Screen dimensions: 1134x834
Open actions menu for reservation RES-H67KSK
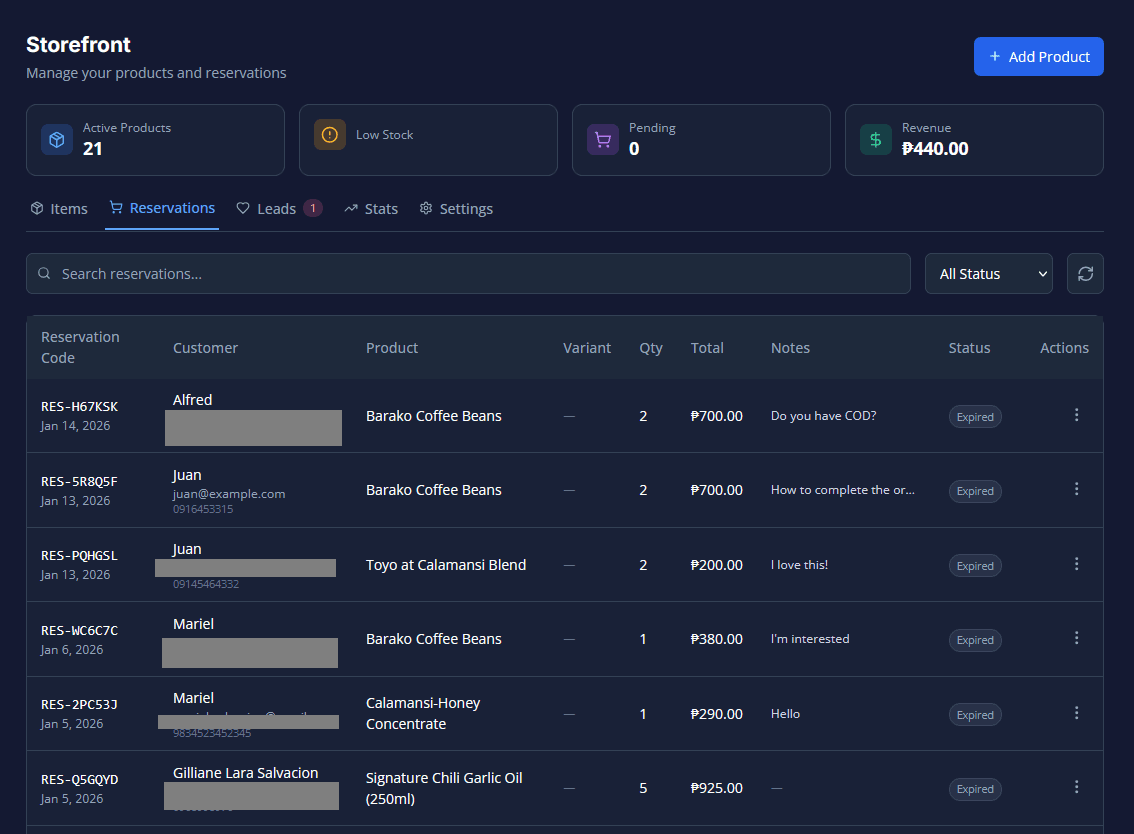tap(1076, 415)
